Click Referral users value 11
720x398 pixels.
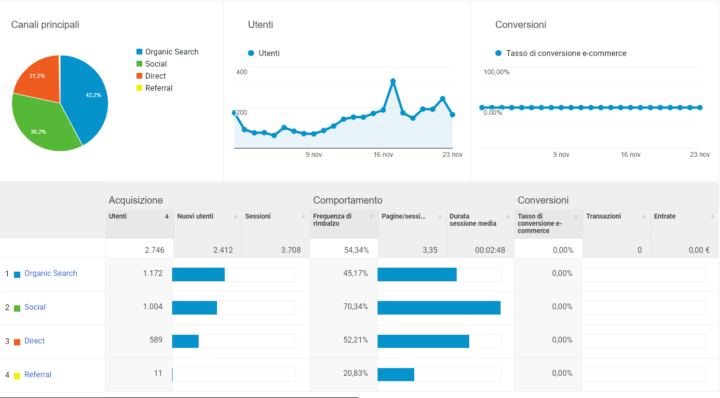point(158,373)
